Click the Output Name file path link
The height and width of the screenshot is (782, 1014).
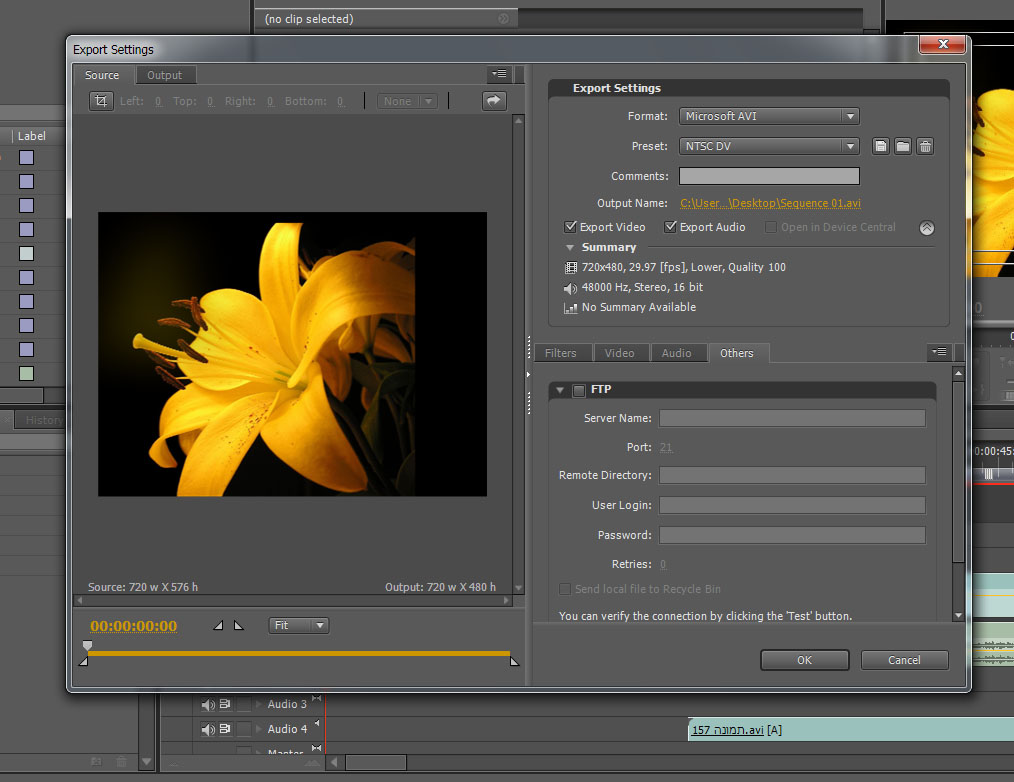tap(770, 203)
